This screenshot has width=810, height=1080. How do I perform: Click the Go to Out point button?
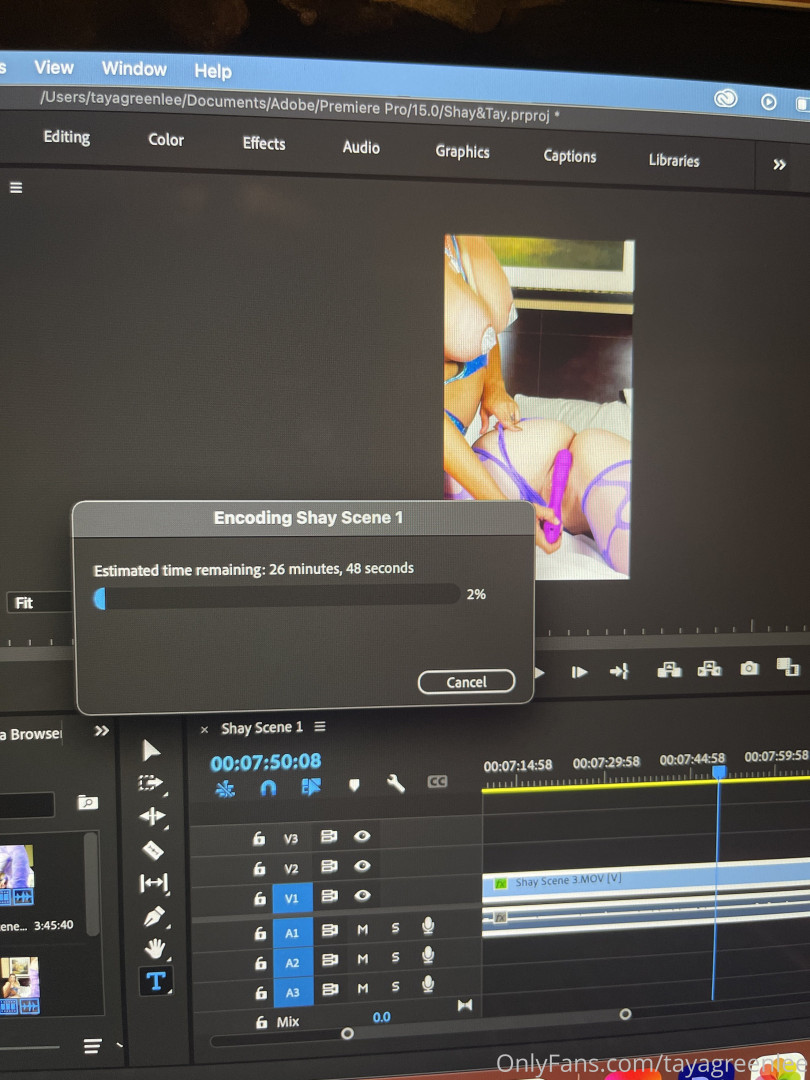coord(619,672)
